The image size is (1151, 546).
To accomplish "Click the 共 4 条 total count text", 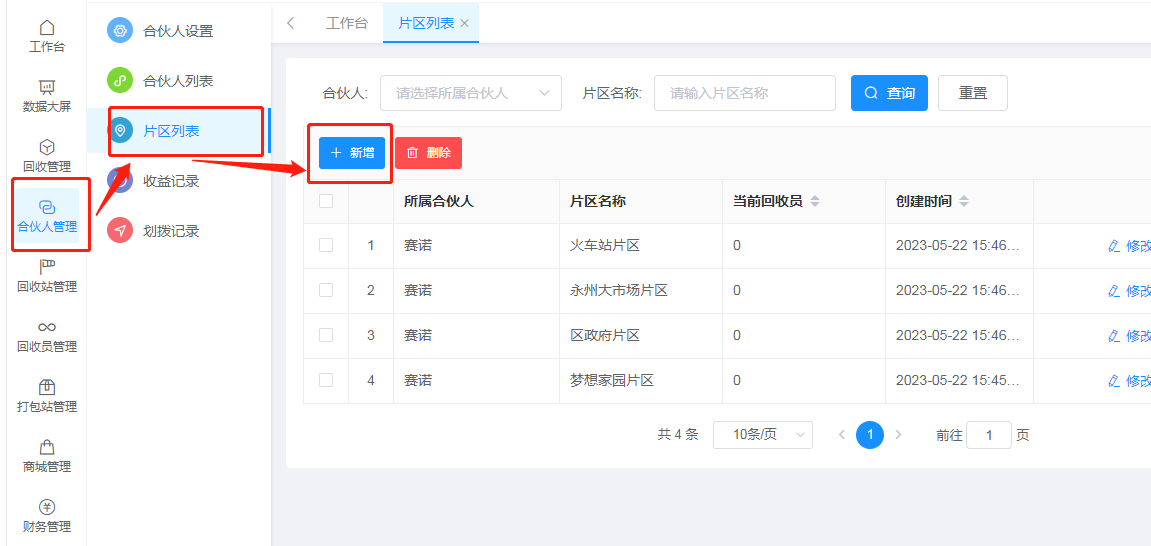I will (x=678, y=434).
